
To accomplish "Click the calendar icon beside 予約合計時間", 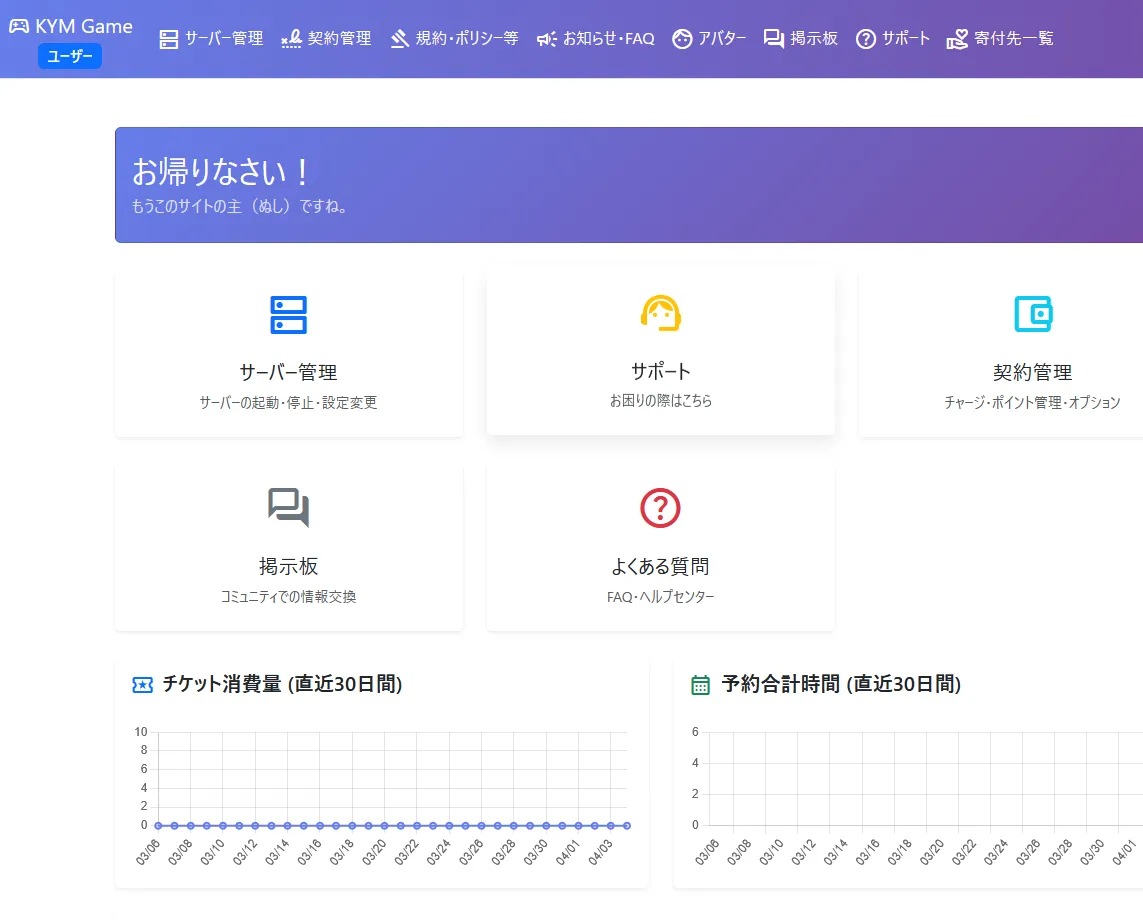I will click(x=701, y=685).
